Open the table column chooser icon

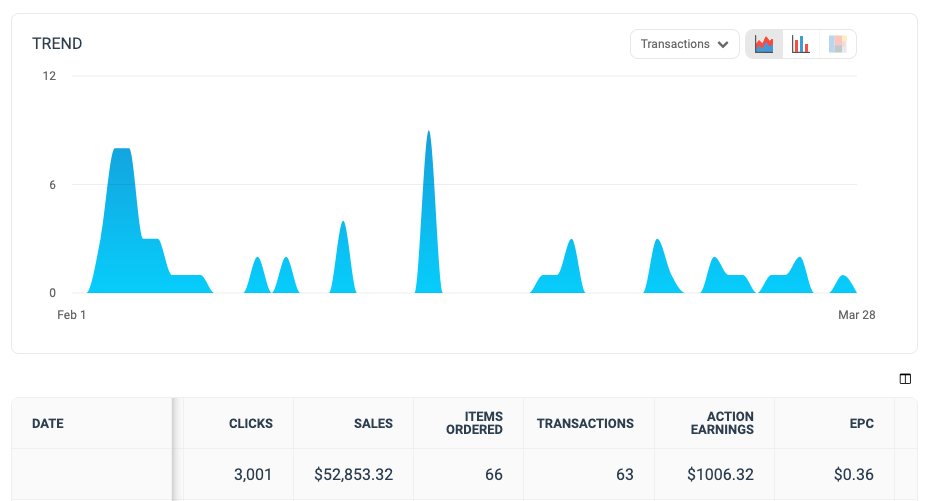(x=905, y=379)
